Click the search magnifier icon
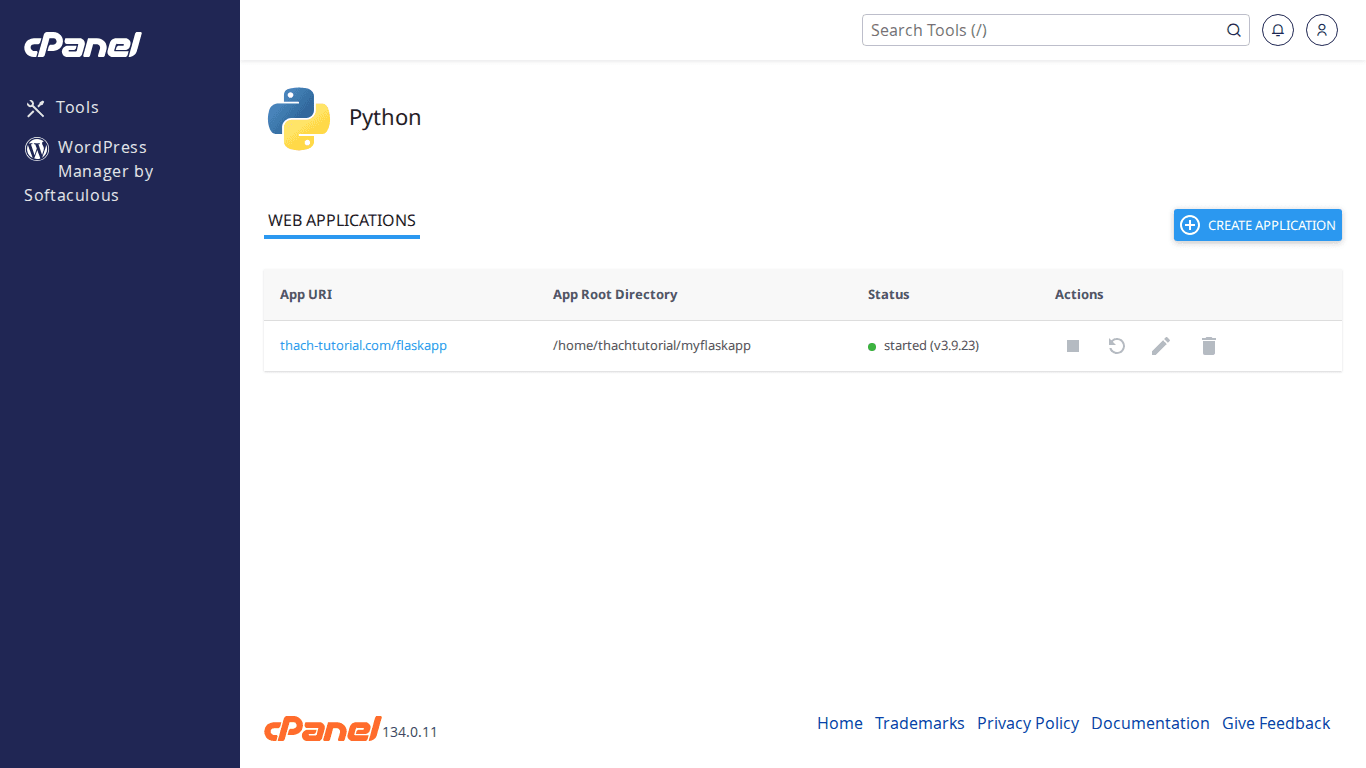The width and height of the screenshot is (1366, 768). point(1233,30)
